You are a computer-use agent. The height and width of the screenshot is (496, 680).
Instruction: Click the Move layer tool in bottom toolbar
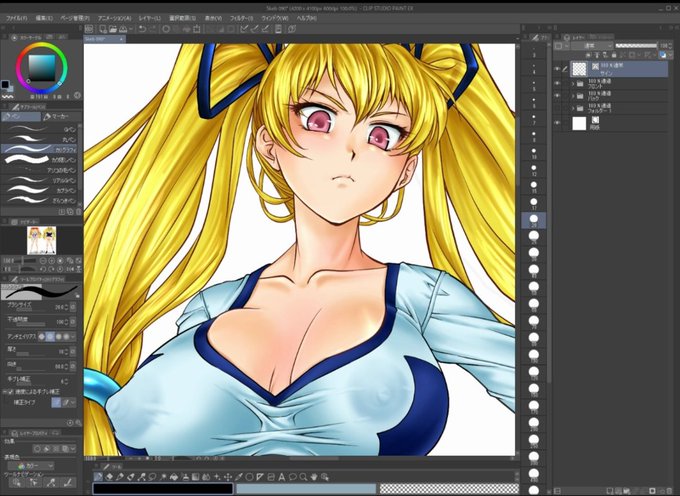point(228,477)
